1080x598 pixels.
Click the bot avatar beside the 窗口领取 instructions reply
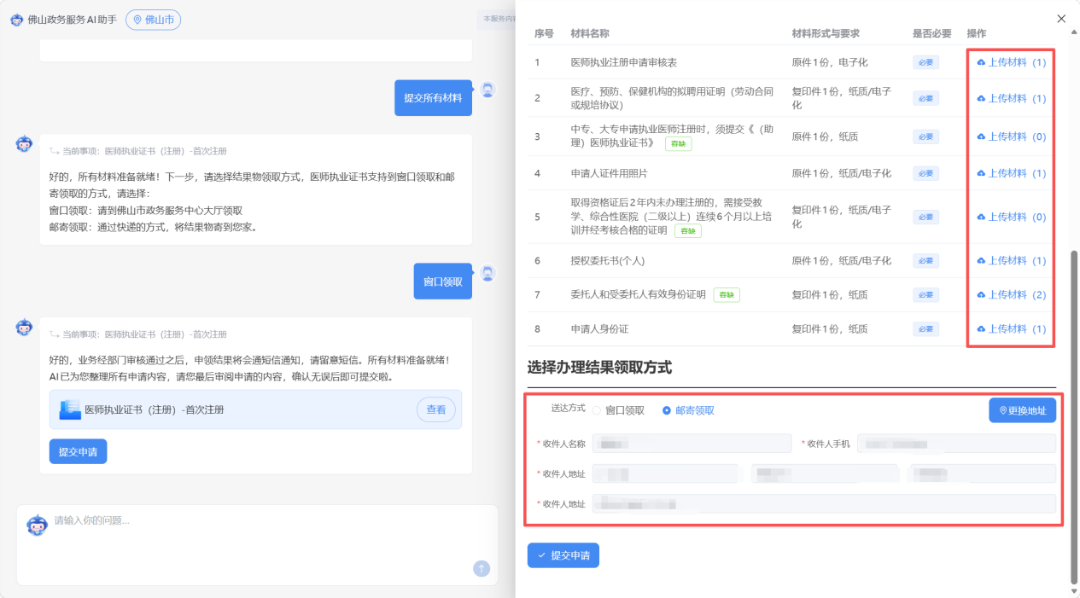pos(24,144)
